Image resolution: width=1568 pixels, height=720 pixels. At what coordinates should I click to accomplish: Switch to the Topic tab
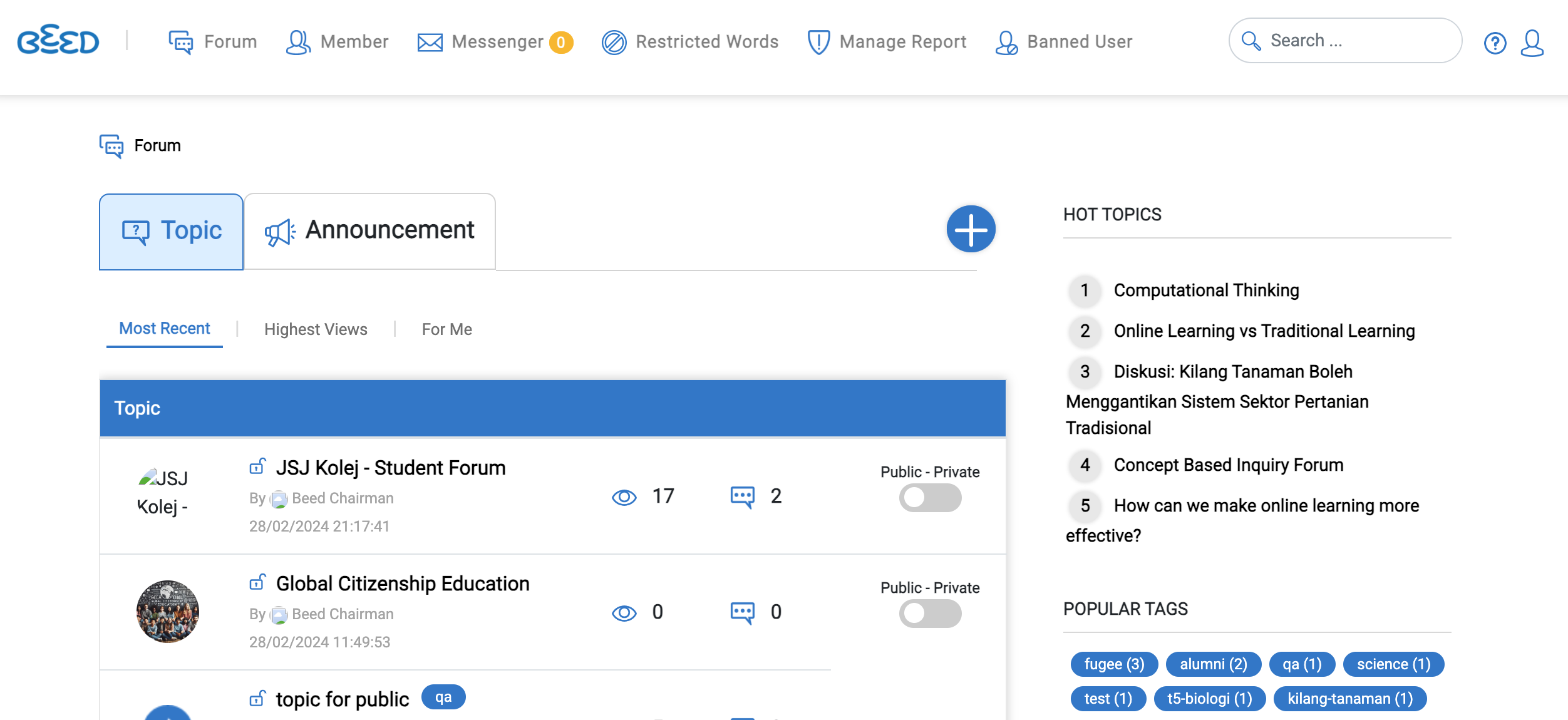[x=171, y=232]
